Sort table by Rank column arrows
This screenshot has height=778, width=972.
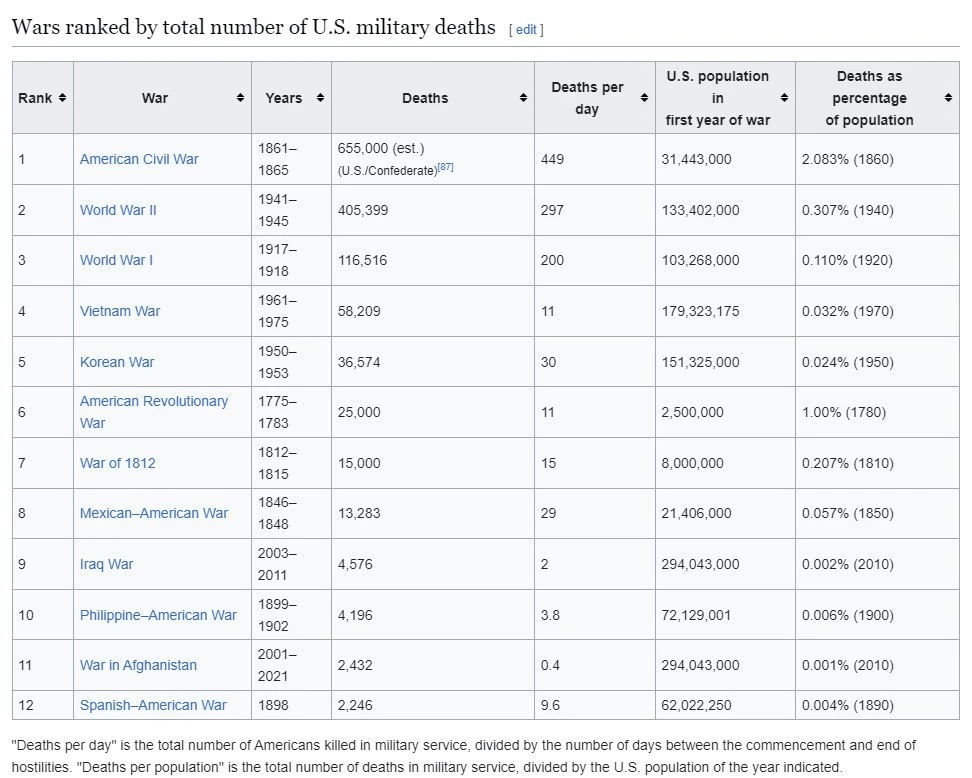click(62, 98)
